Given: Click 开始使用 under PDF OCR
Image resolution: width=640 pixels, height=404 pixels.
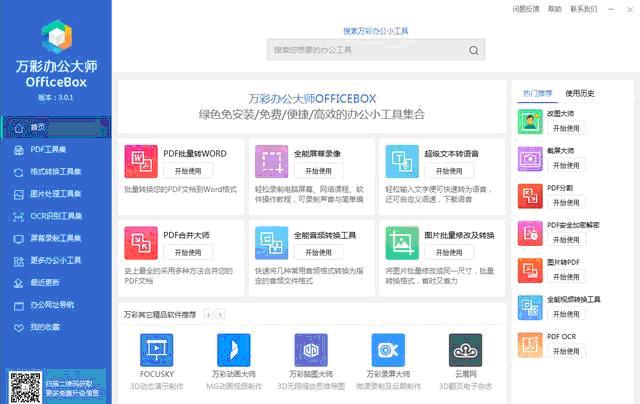Looking at the screenshot, I should tap(566, 351).
